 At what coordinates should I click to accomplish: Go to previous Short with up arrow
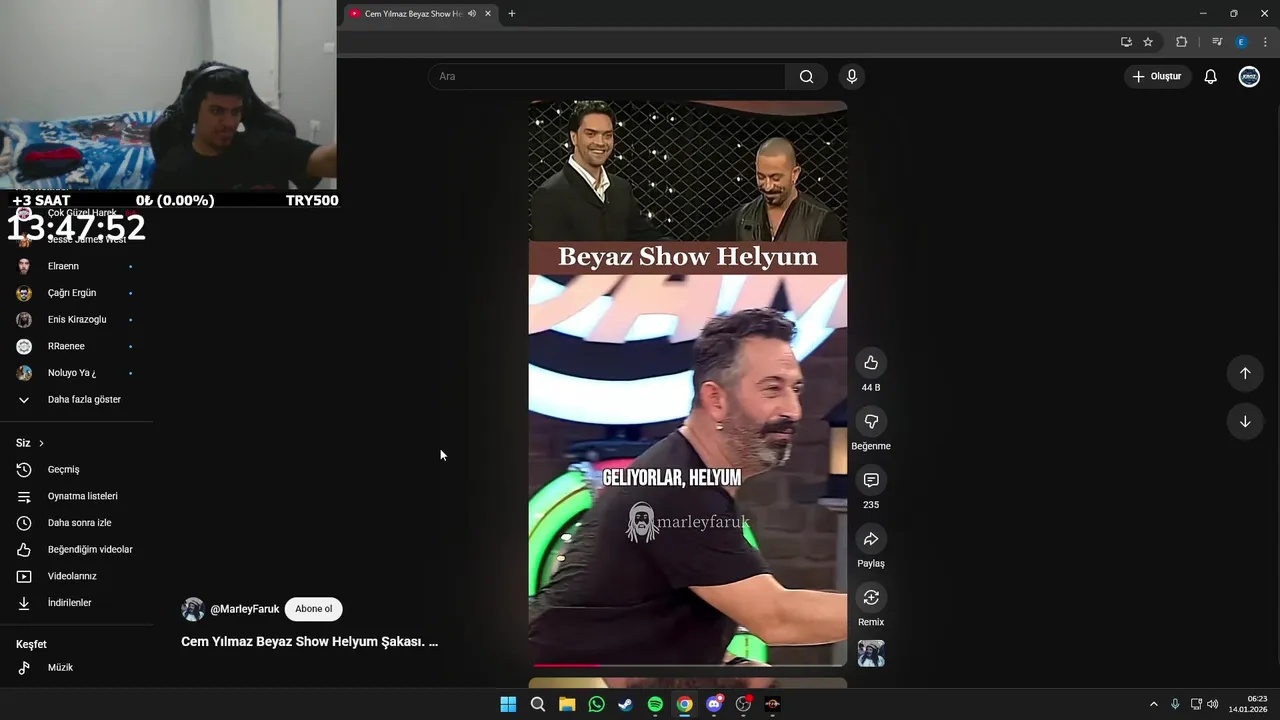pyautogui.click(x=1245, y=373)
